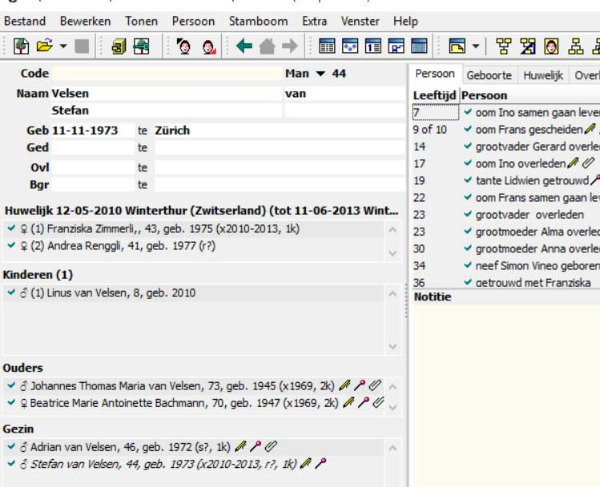
Task: Click the home icon in the toolbar
Action: point(267,46)
